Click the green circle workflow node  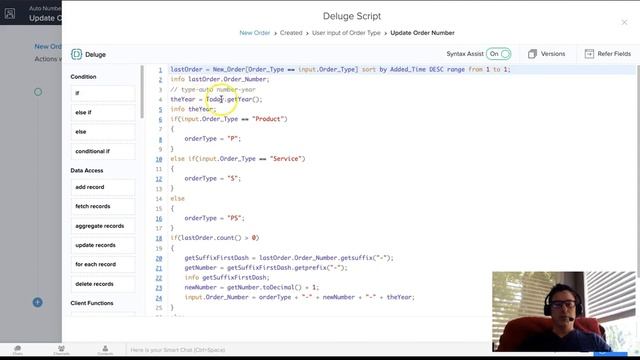tap(38, 92)
